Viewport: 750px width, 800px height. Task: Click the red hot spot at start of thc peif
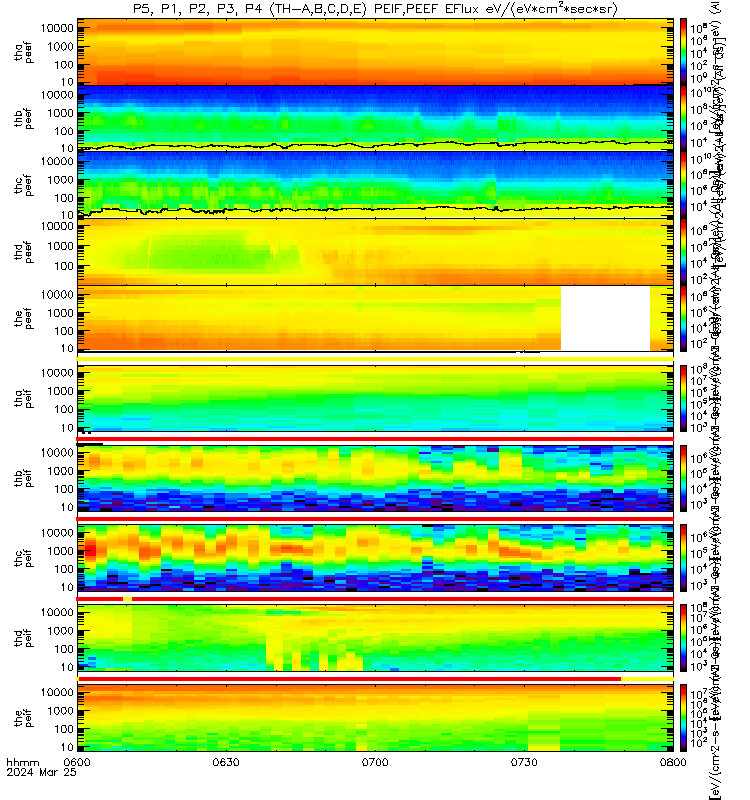coord(90,550)
